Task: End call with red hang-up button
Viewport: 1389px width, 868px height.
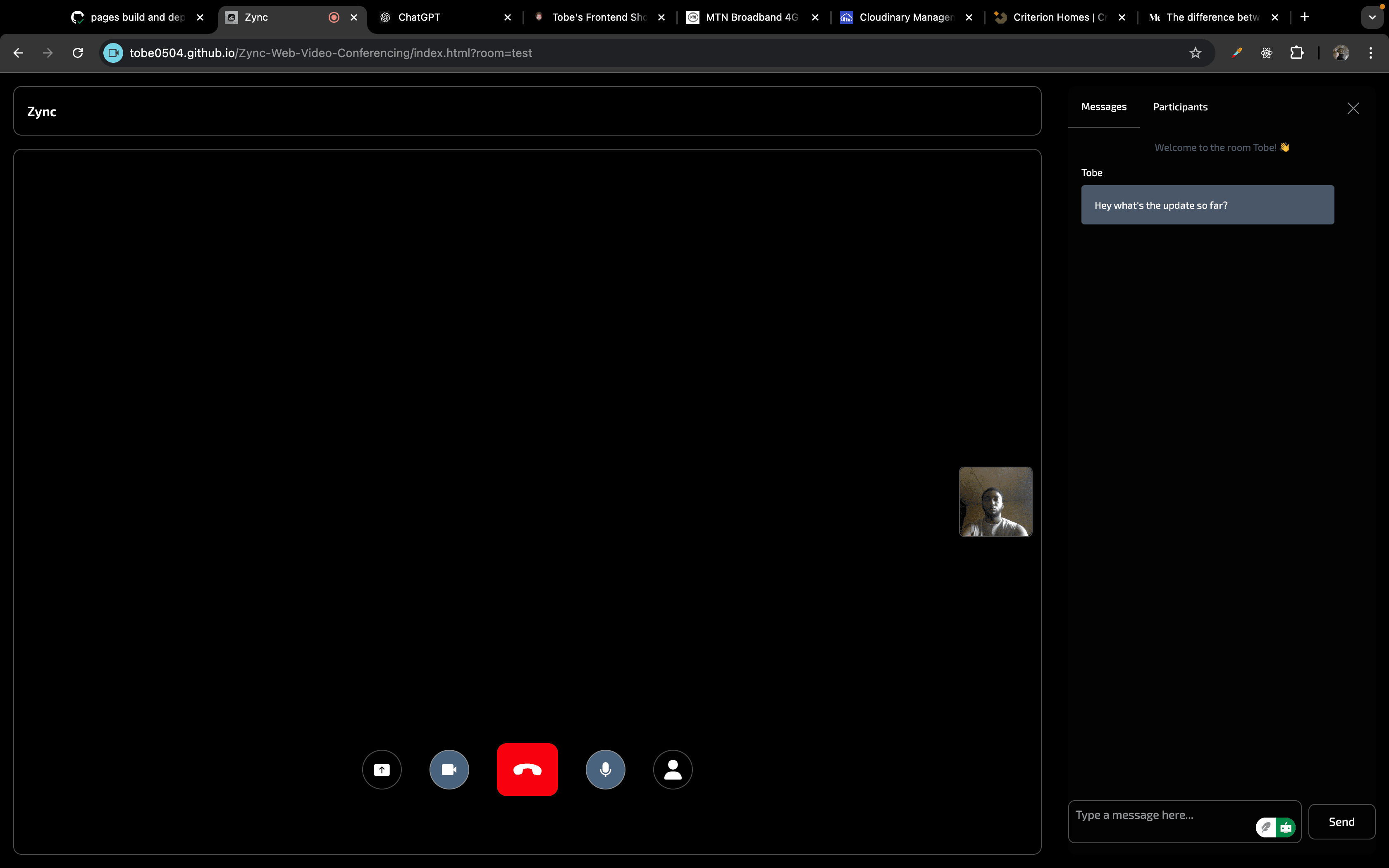Action: [527, 769]
